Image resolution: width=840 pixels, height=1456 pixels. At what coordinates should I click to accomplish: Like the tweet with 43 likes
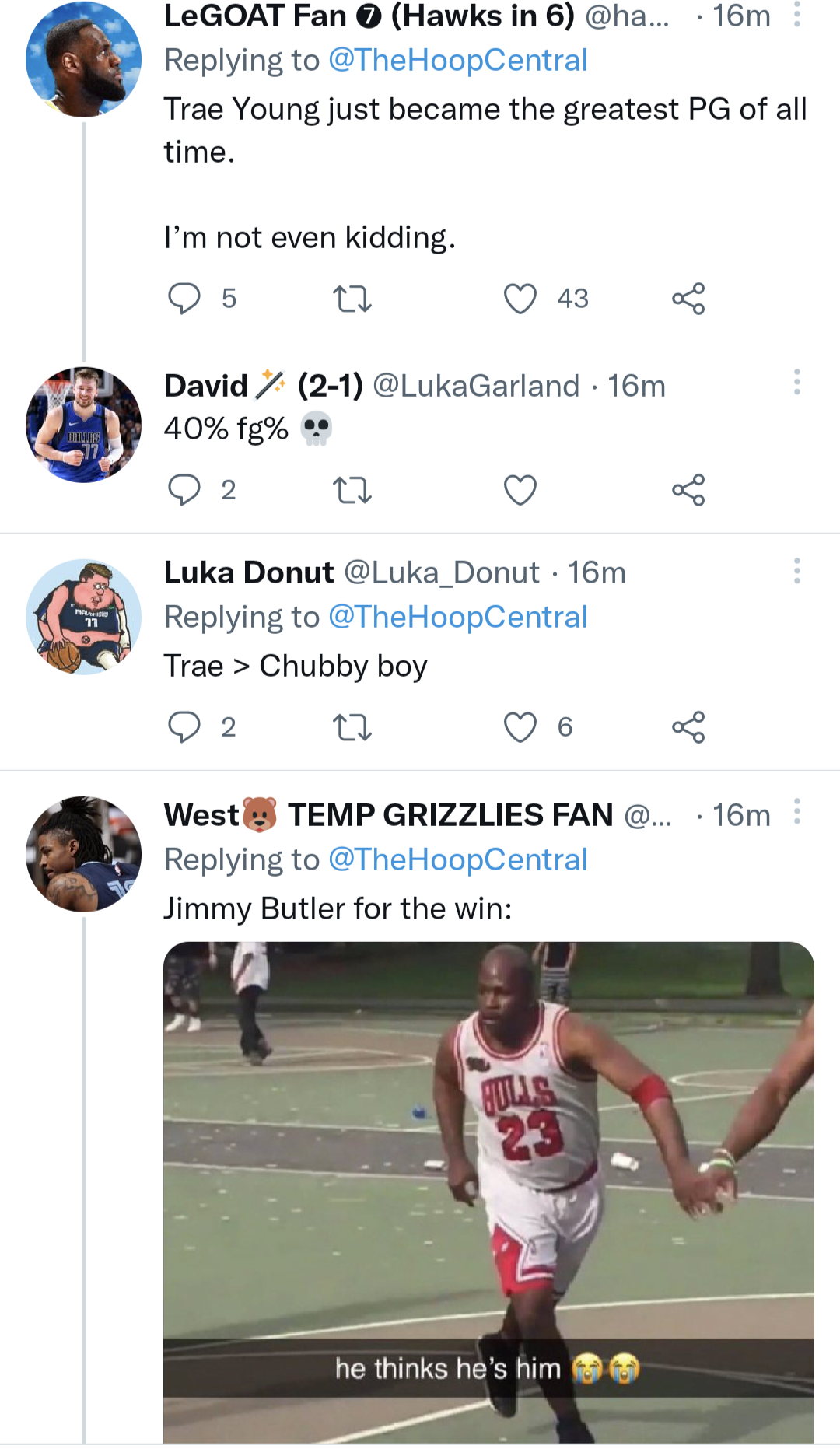[x=520, y=299]
